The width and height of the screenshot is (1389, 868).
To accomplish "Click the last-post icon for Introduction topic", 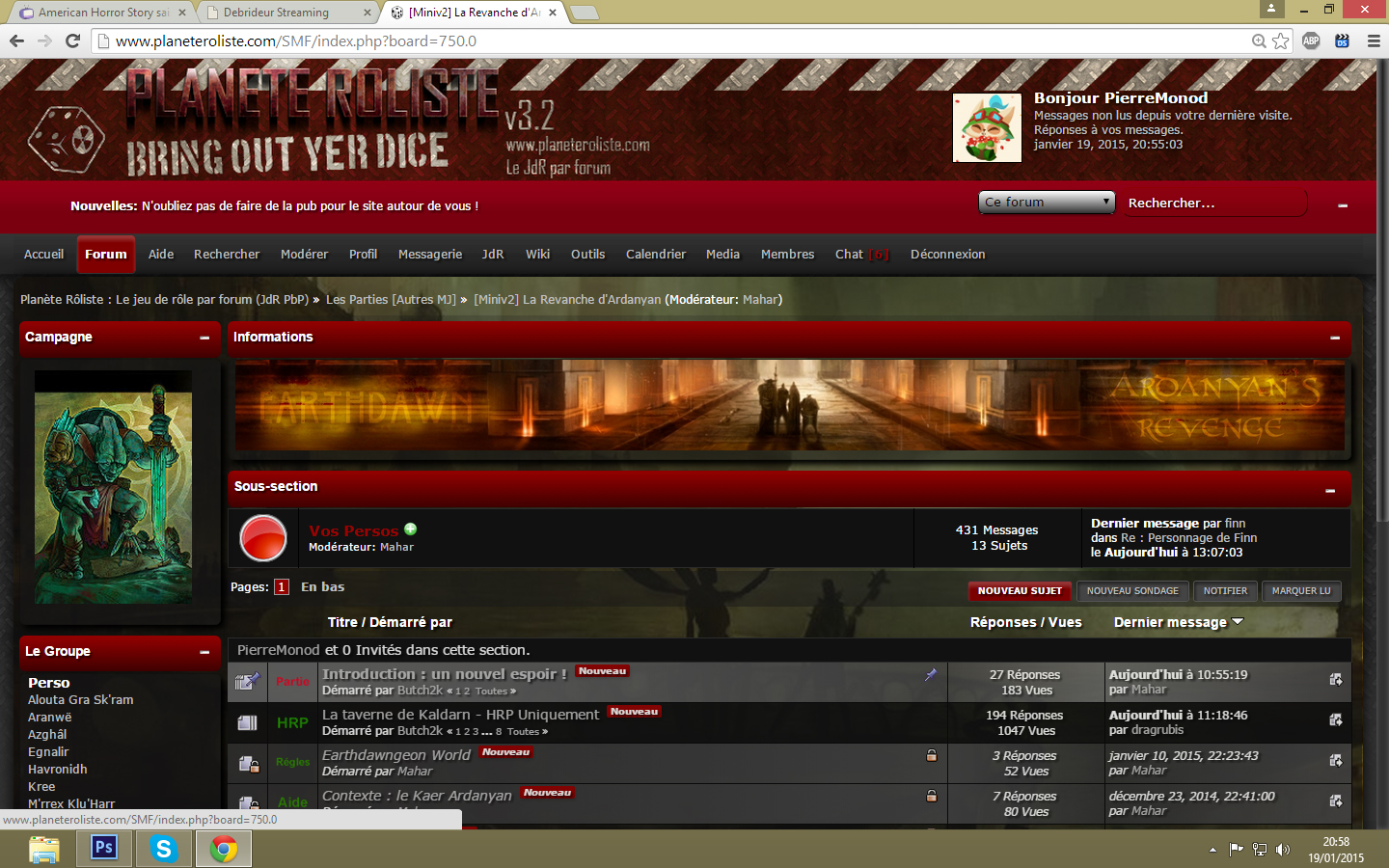I will click(1336, 680).
